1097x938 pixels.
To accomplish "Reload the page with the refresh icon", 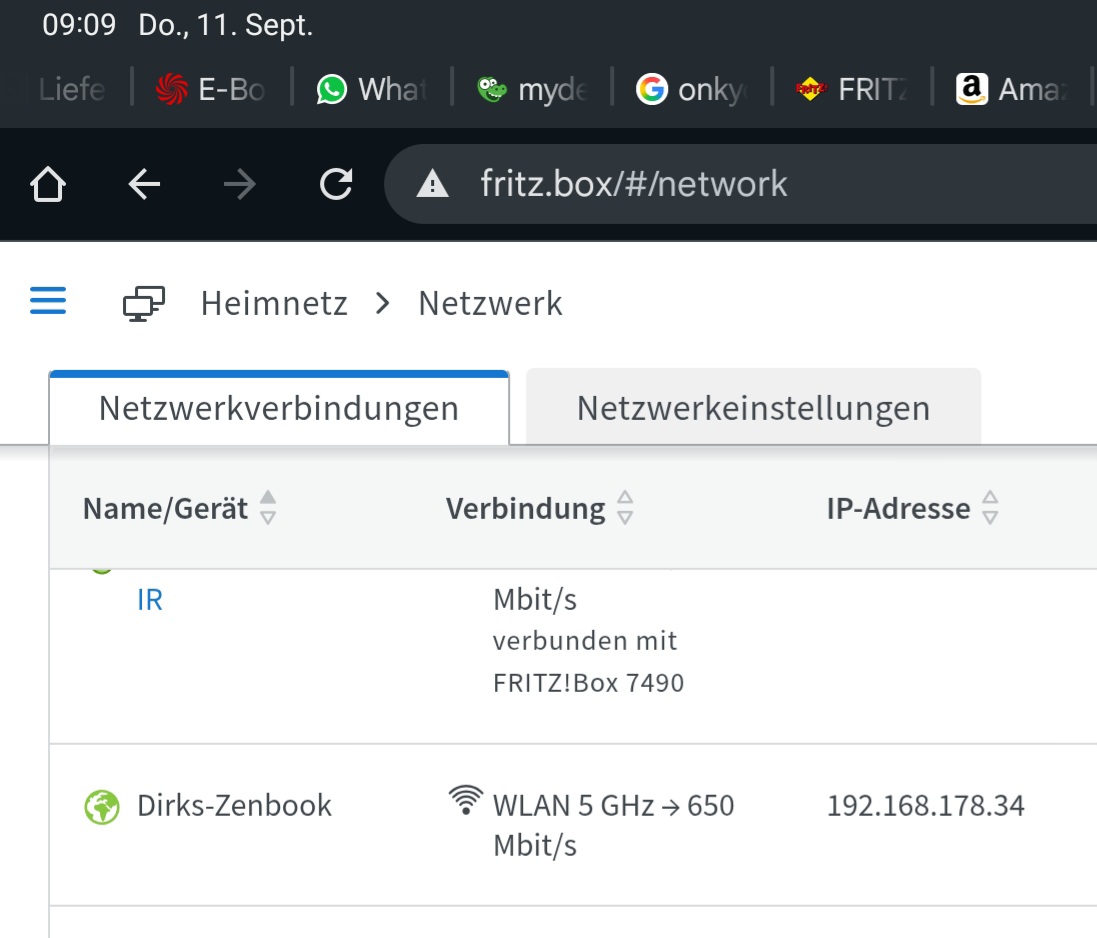I will pos(336,184).
